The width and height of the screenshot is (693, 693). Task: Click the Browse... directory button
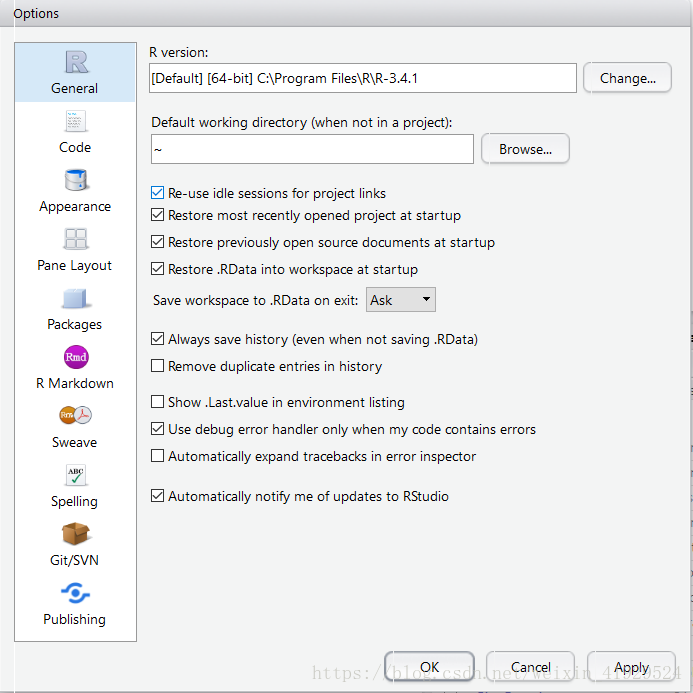(x=525, y=149)
